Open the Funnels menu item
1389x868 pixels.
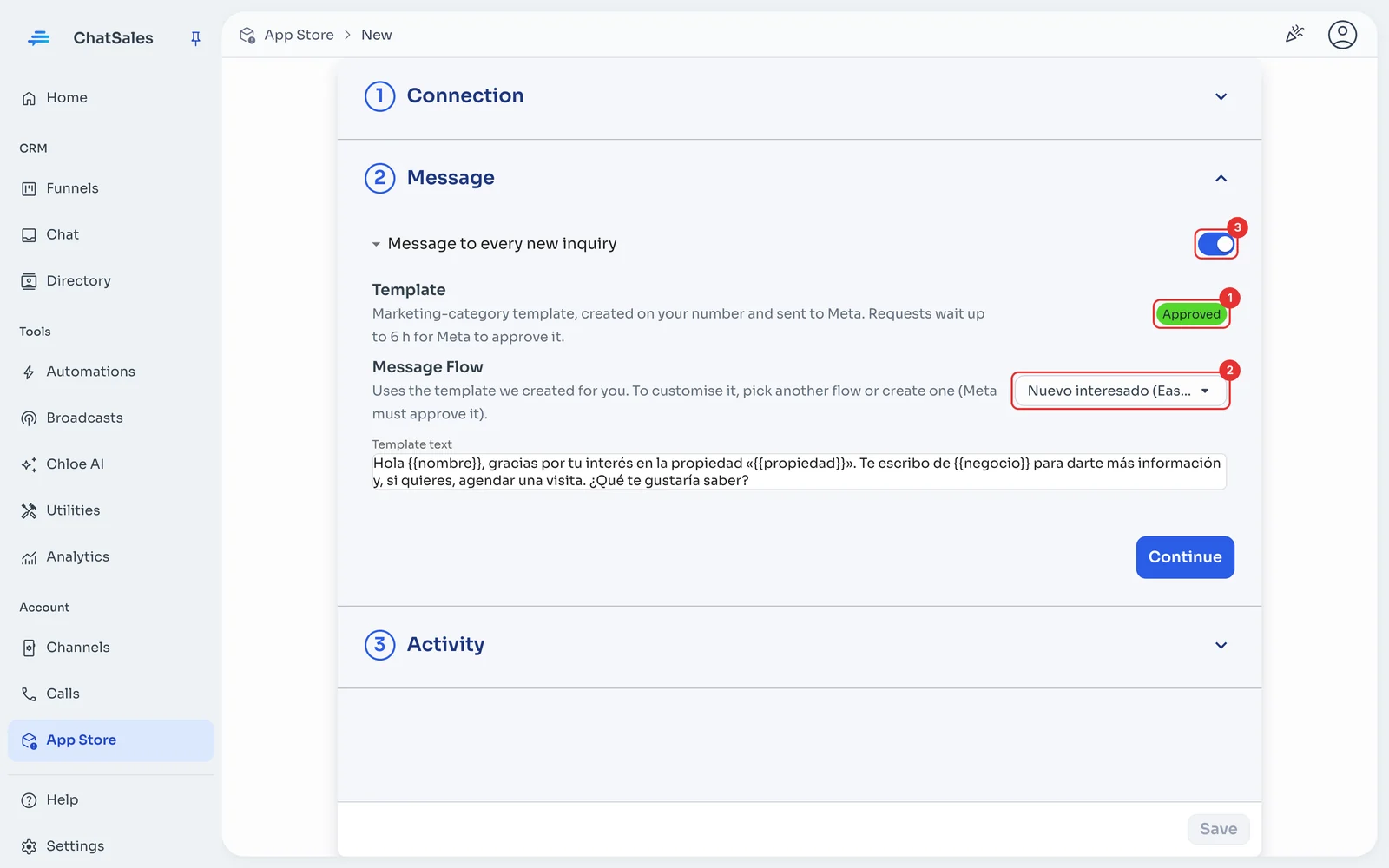pyautogui.click(x=110, y=188)
